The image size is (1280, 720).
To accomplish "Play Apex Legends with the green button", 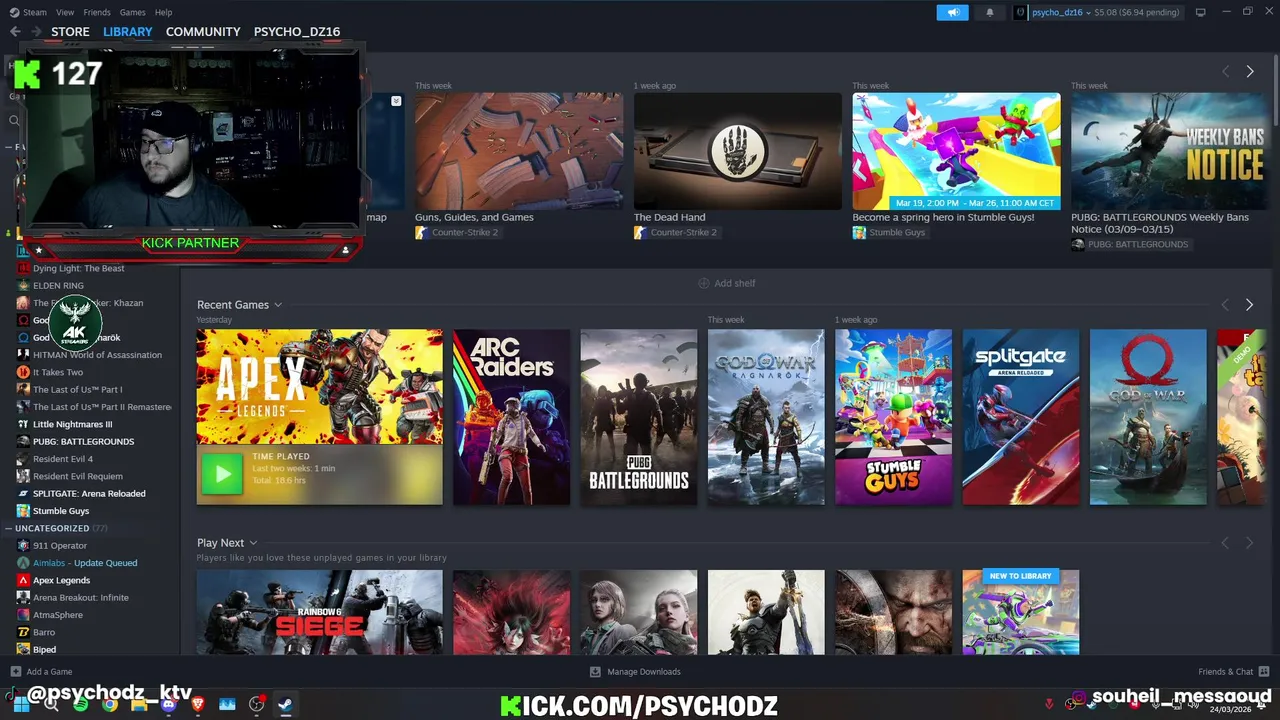I will point(222,474).
